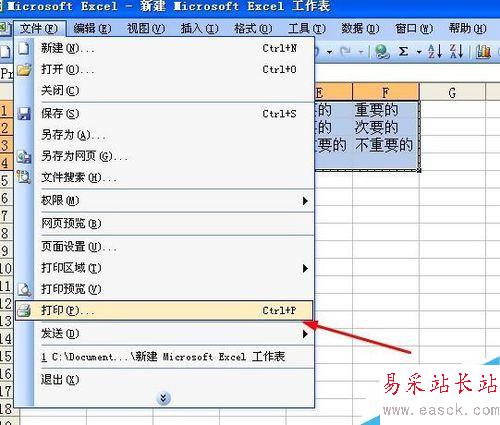
Task: Select row 8 header
Action: pos(6,233)
